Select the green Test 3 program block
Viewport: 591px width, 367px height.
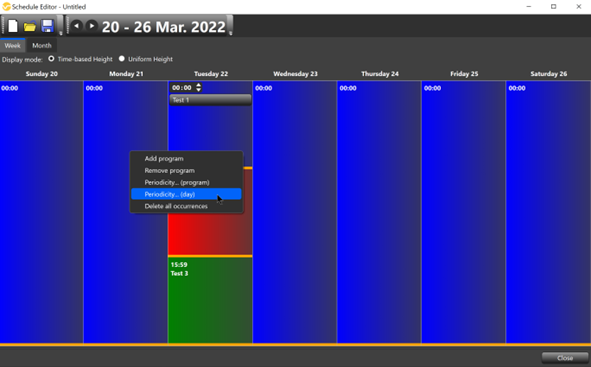[210, 300]
